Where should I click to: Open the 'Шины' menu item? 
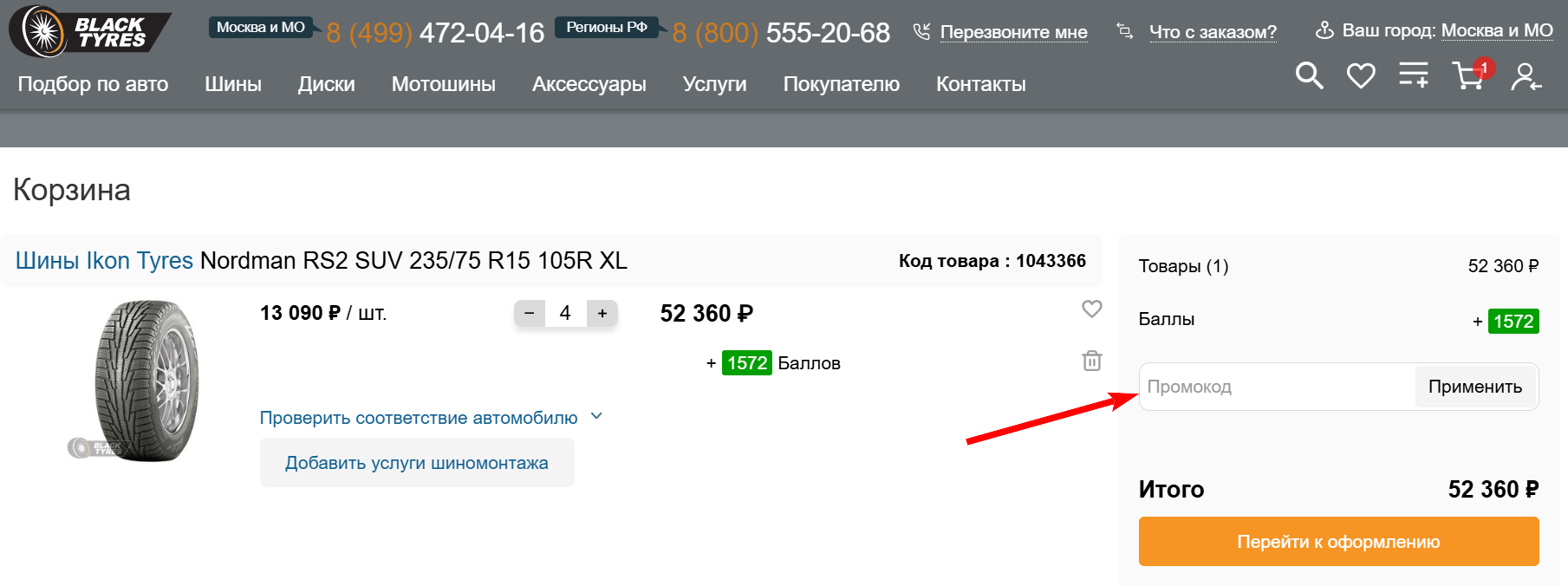click(233, 84)
